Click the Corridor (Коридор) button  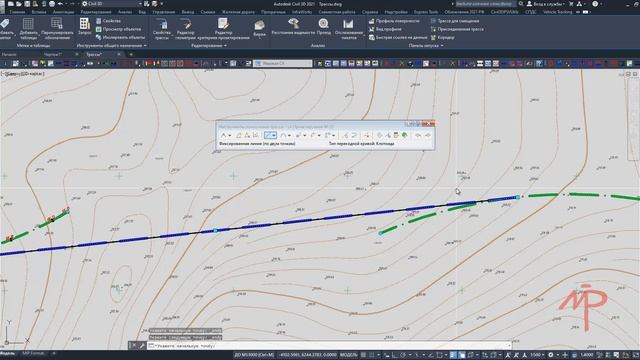click(x=442, y=37)
